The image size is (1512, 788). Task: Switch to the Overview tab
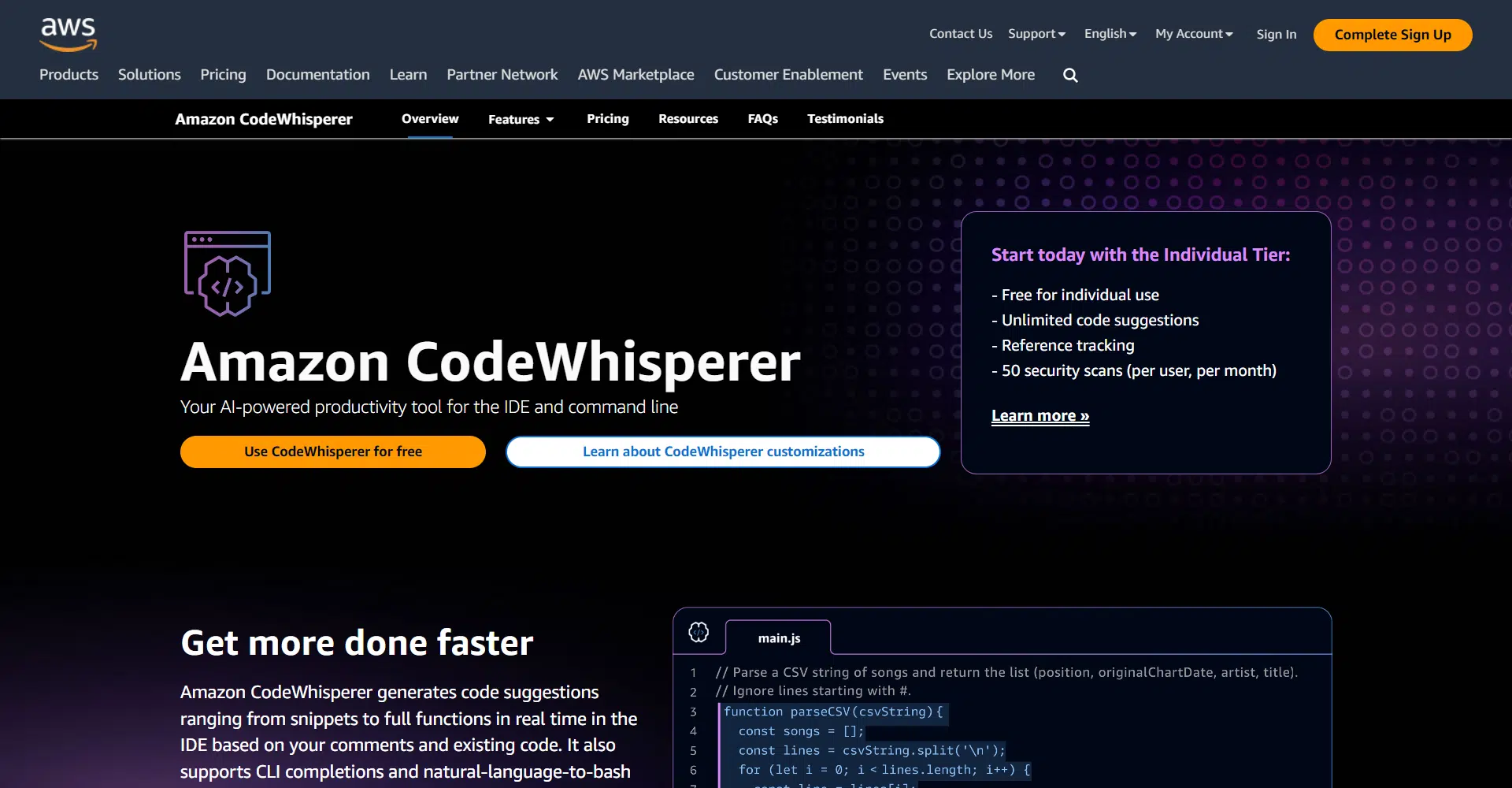[430, 119]
